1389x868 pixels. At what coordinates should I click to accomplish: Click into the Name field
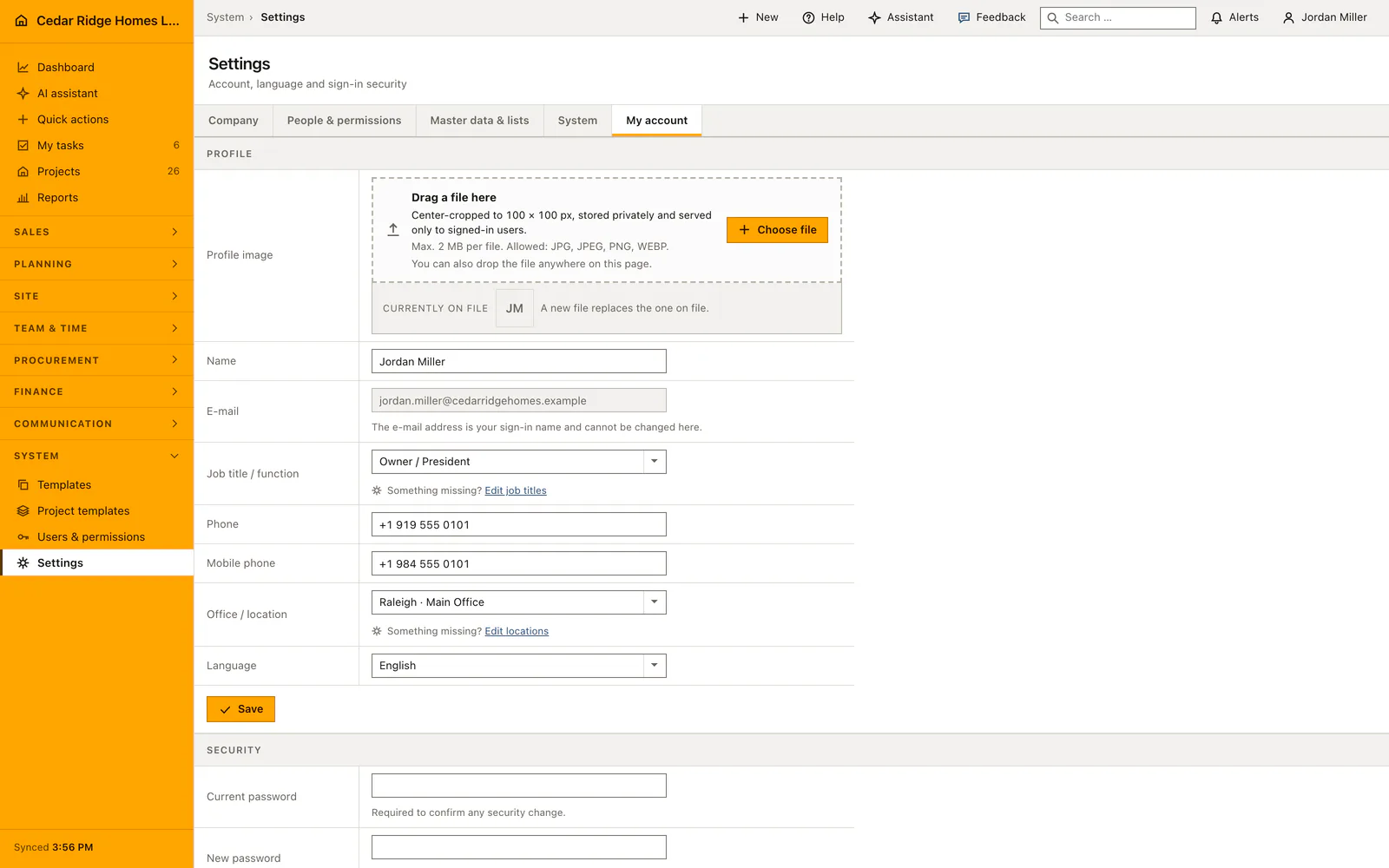pyautogui.click(x=518, y=361)
